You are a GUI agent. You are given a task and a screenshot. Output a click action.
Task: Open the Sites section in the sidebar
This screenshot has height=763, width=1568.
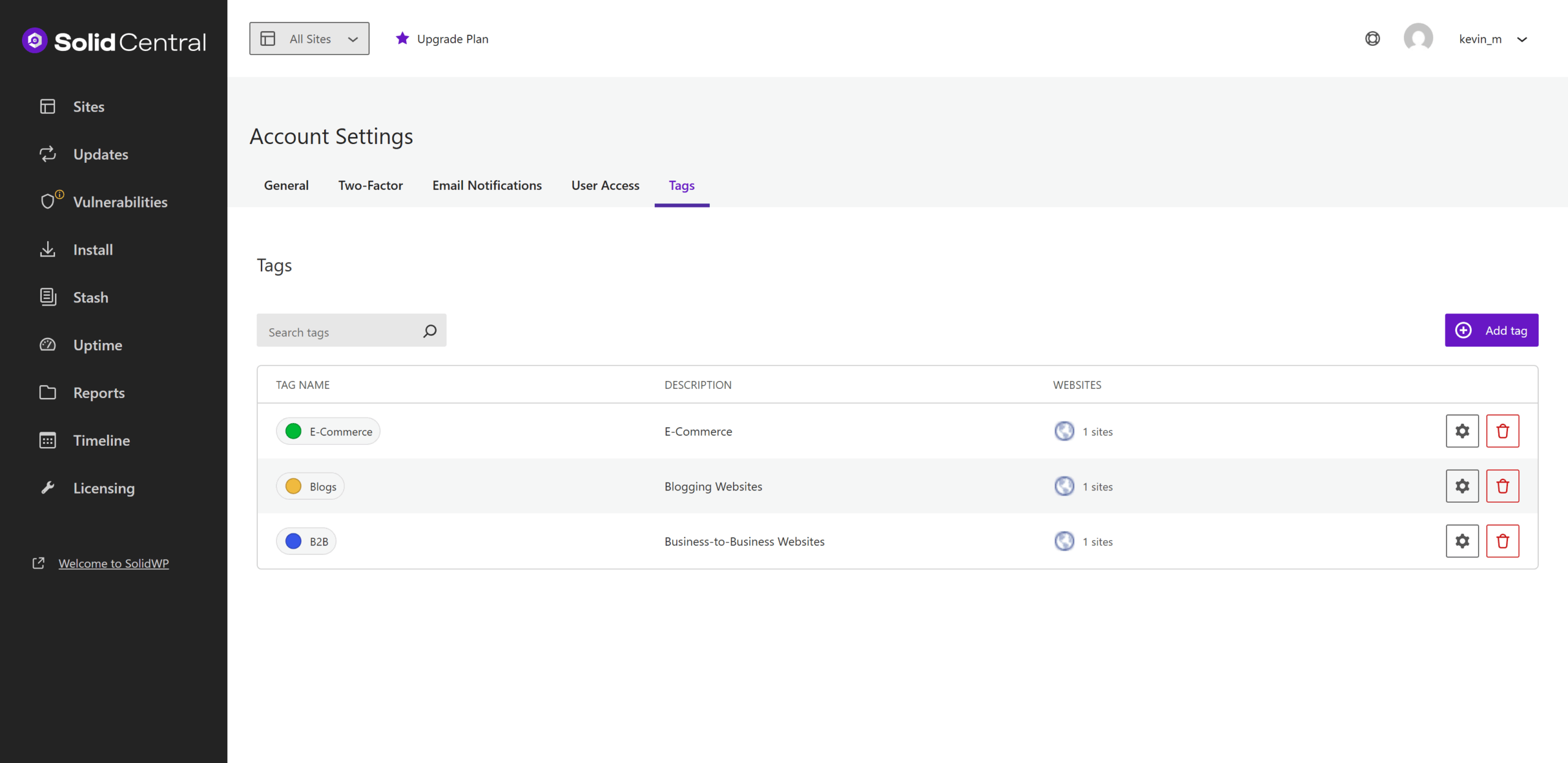pyautogui.click(x=88, y=106)
